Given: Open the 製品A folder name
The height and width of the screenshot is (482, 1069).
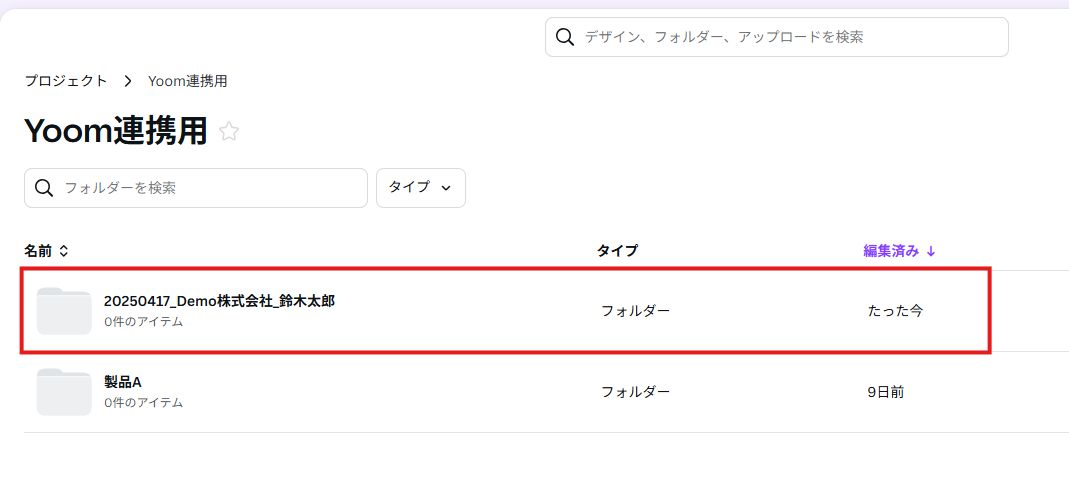Looking at the screenshot, I should coord(123,382).
